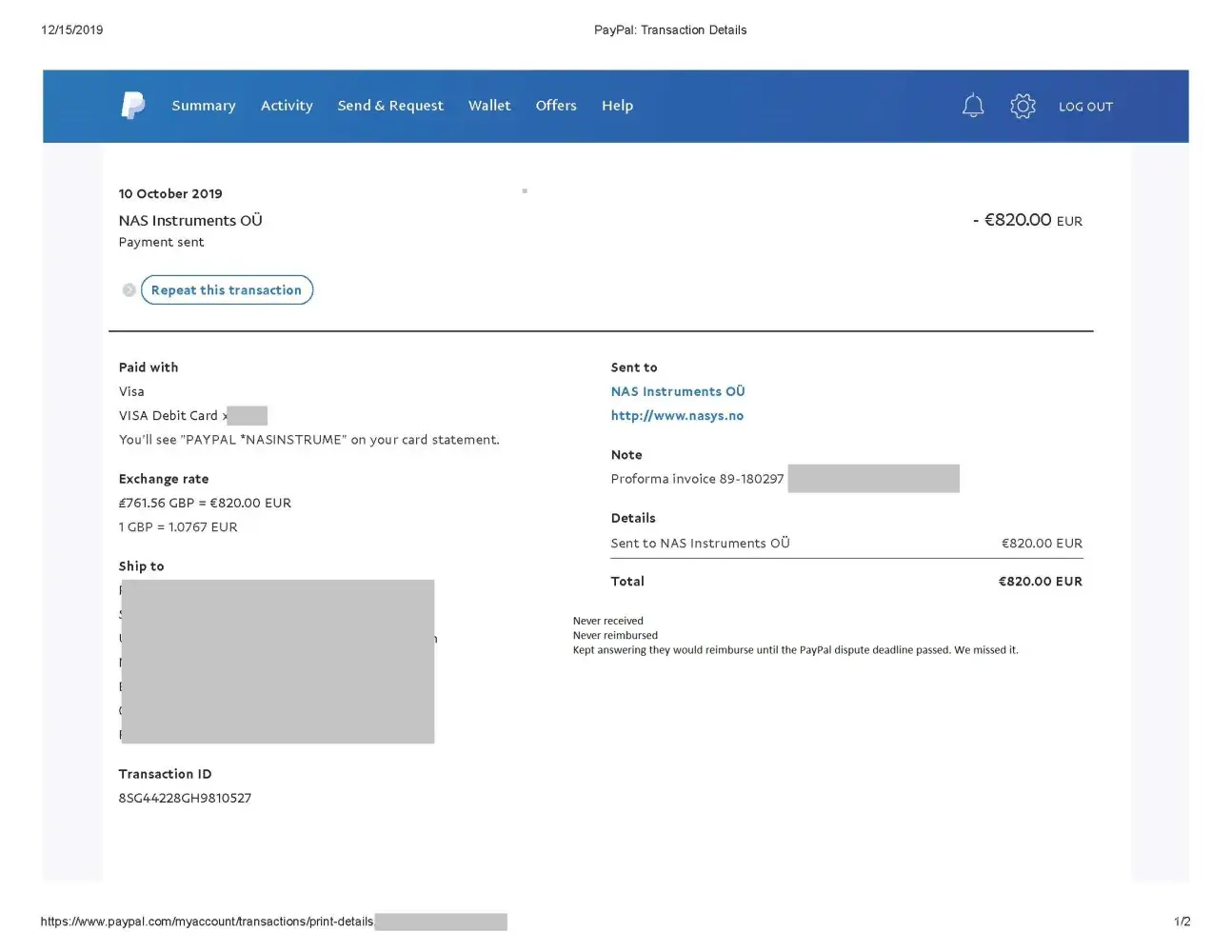Click the 10 October 2019 date heading

click(x=170, y=194)
